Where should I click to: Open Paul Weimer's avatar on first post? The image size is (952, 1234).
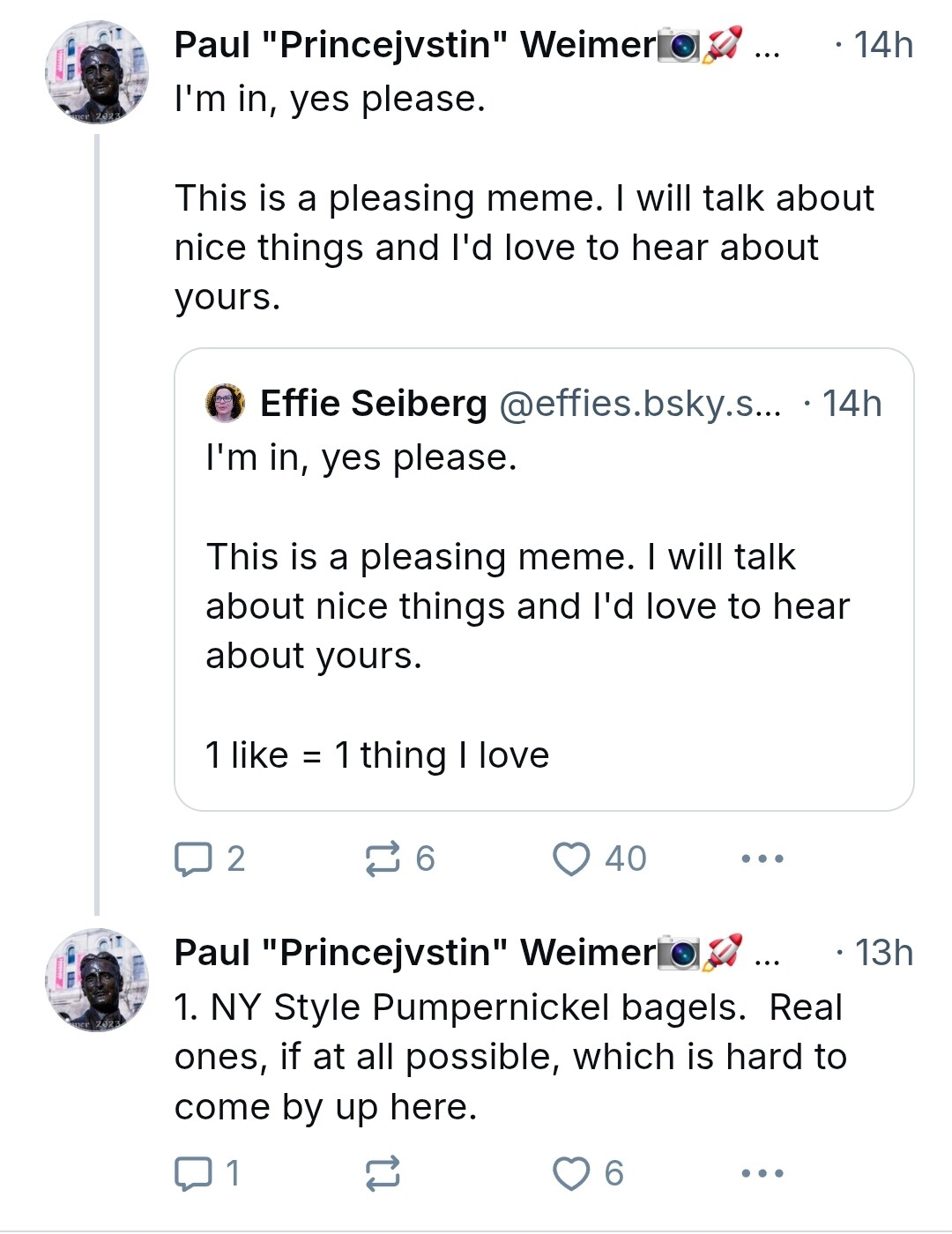(x=97, y=72)
